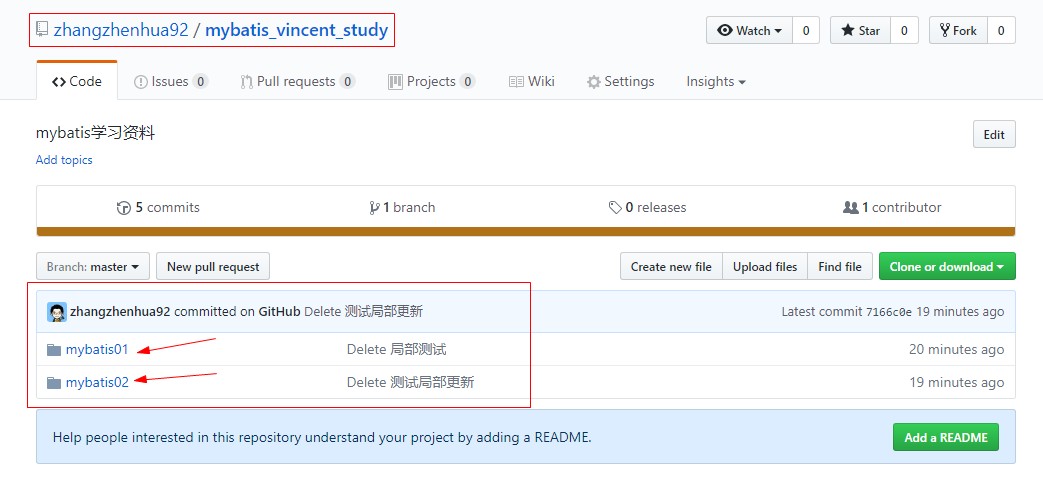Click the Fork count 0
Image resolution: width=1043 pixels, height=478 pixels.
pos(1002,31)
